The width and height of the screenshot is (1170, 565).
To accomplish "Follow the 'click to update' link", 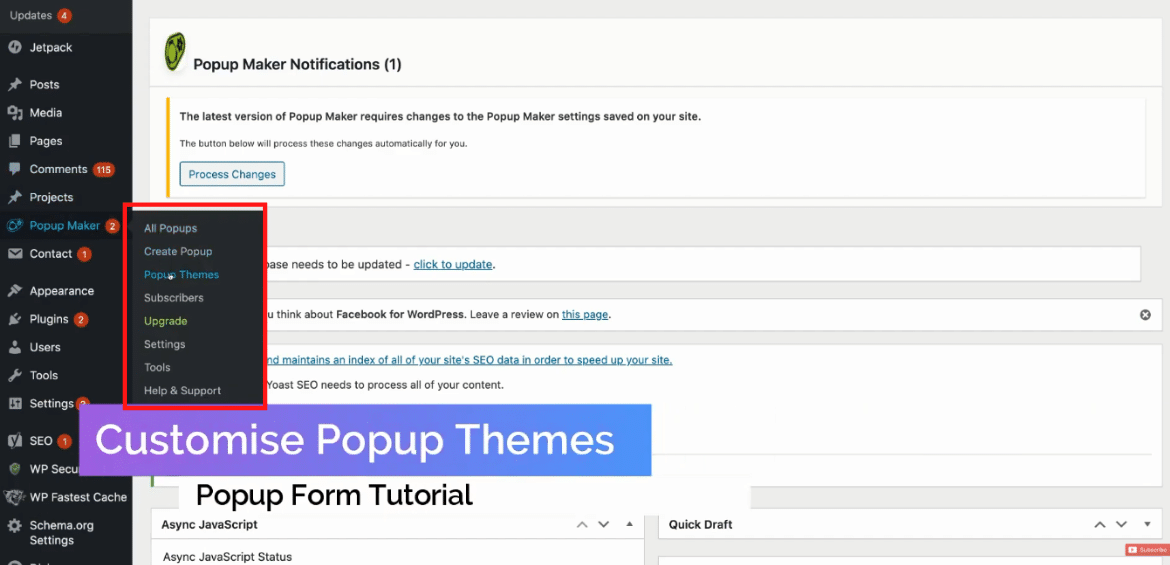I will 453,264.
